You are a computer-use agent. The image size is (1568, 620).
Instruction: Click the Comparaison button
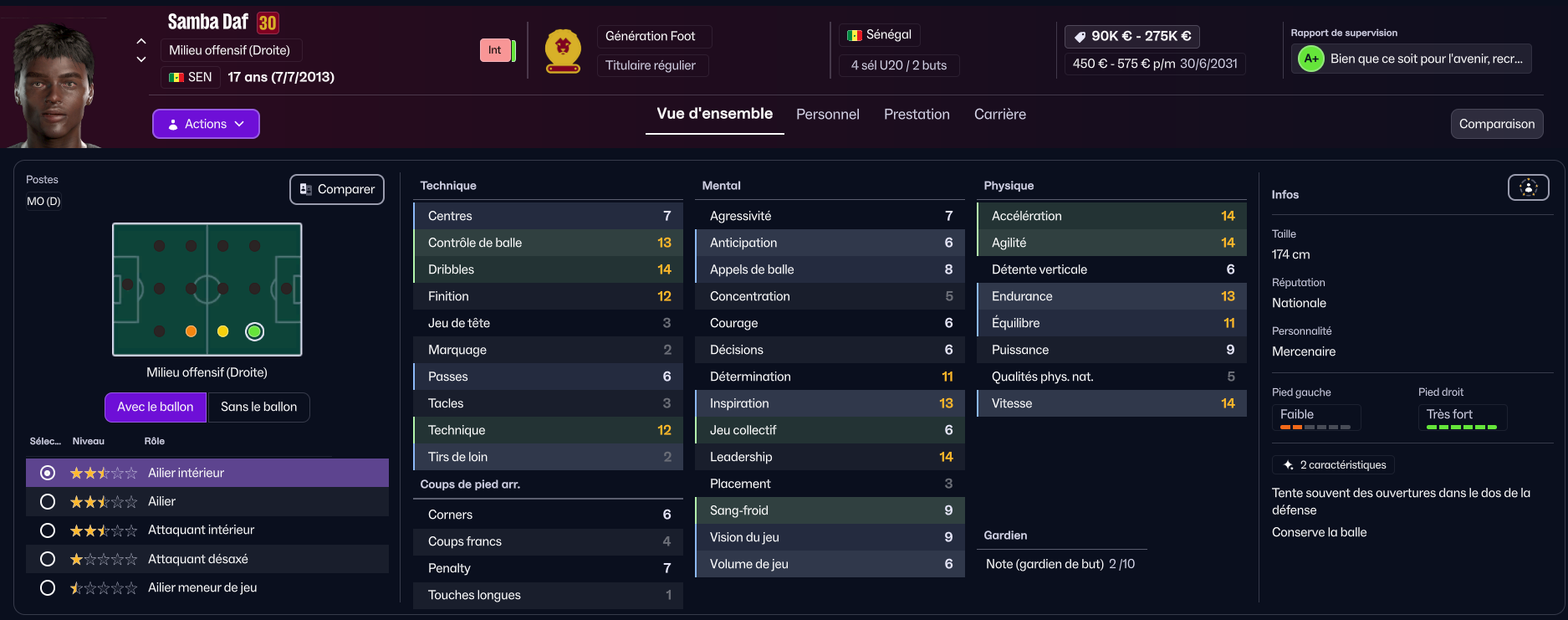pos(1496,124)
